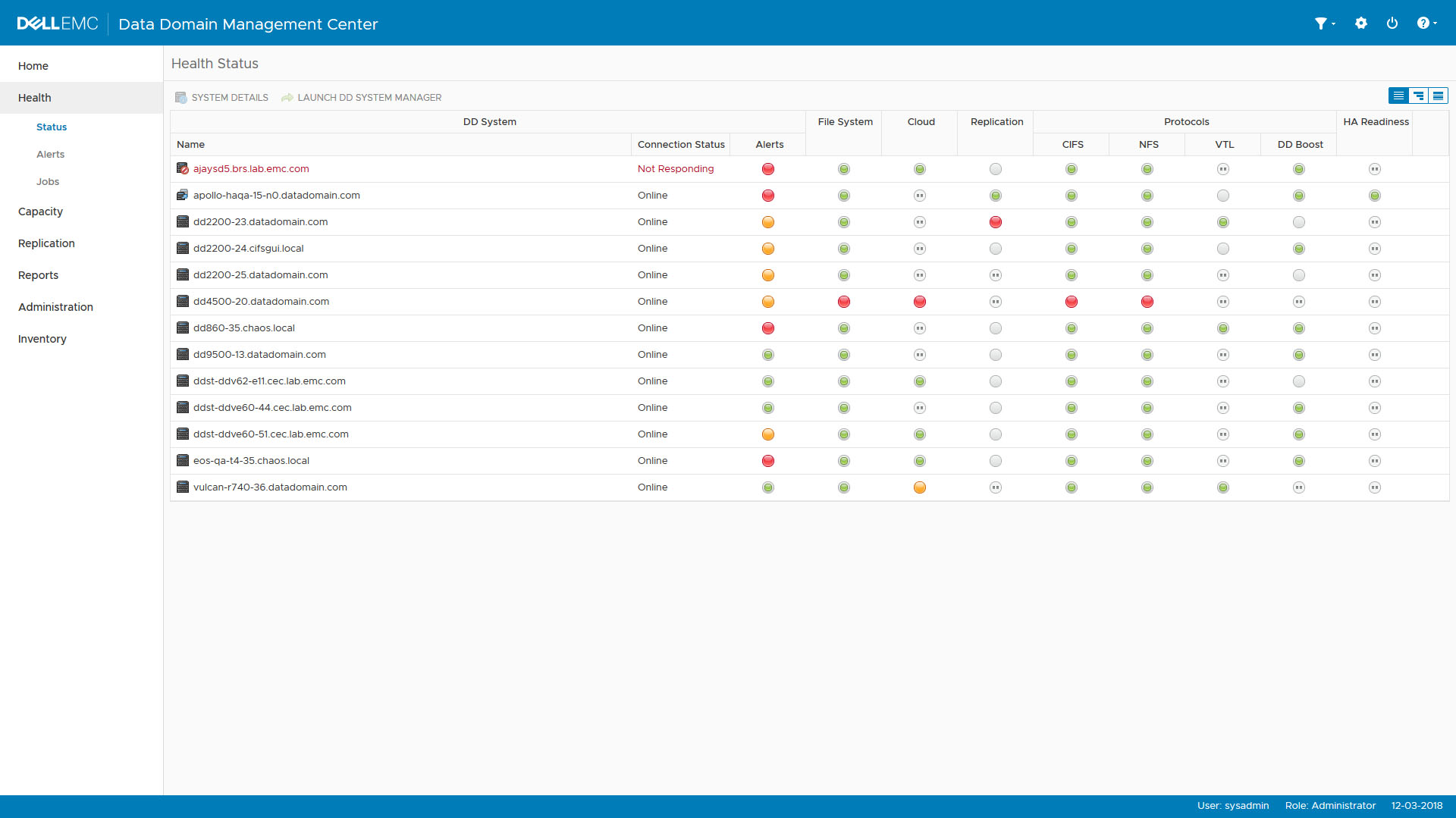
Task: Click the System Details icon
Action: [x=181, y=97]
